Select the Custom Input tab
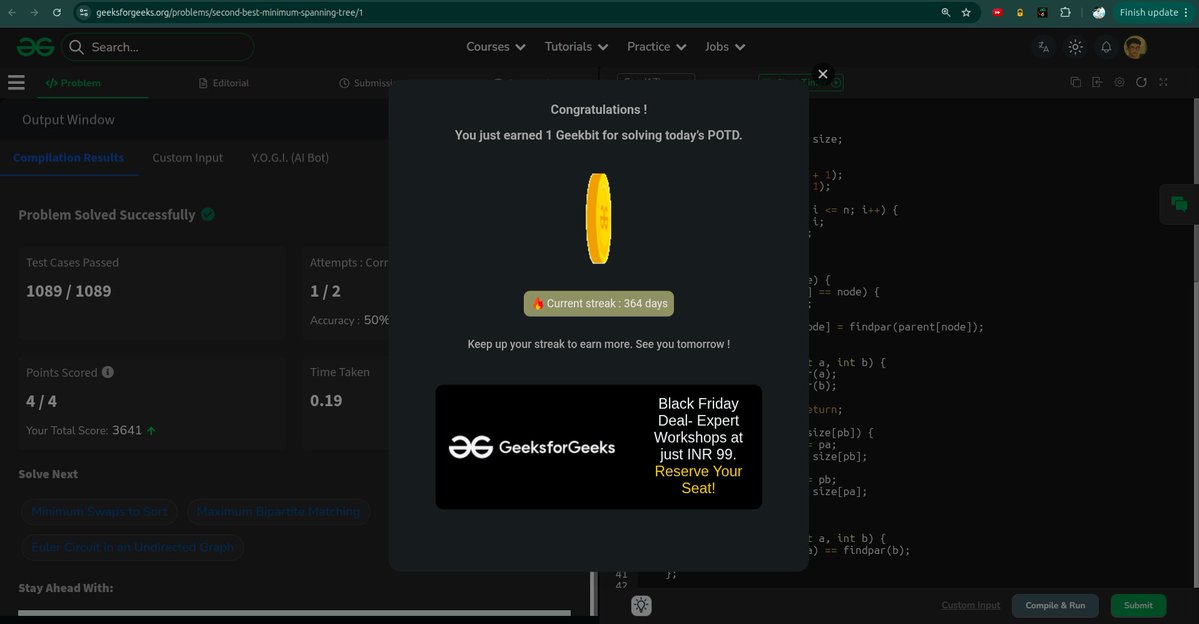Viewport: 1199px width, 624px height. (187, 158)
